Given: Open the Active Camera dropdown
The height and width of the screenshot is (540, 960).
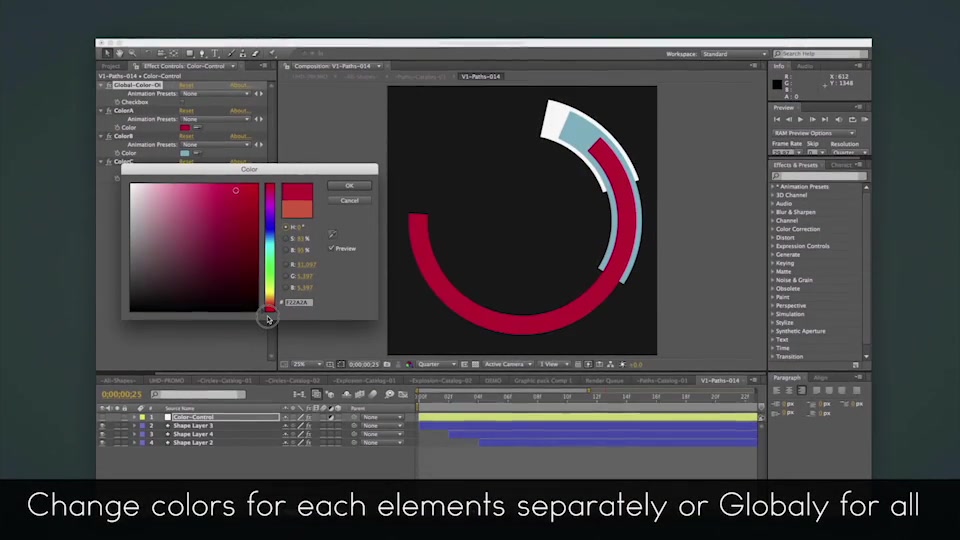Looking at the screenshot, I should (508, 364).
